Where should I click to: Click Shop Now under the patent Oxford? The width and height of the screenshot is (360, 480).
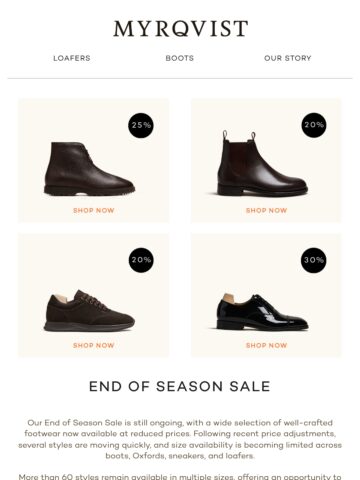point(266,345)
